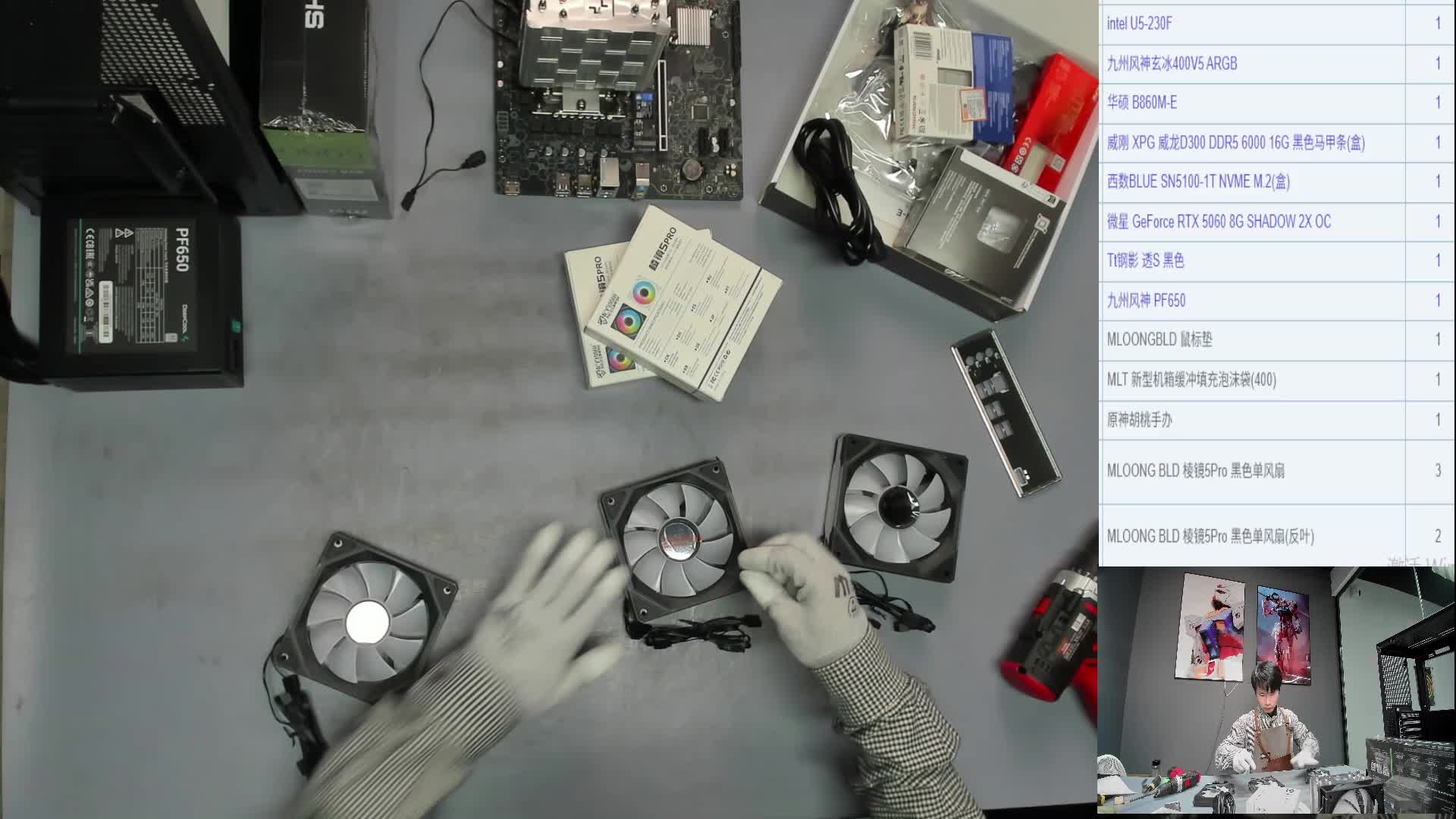
Task: Click the 微星 GeForce RTX 5060 entry
Action: coord(1218,221)
